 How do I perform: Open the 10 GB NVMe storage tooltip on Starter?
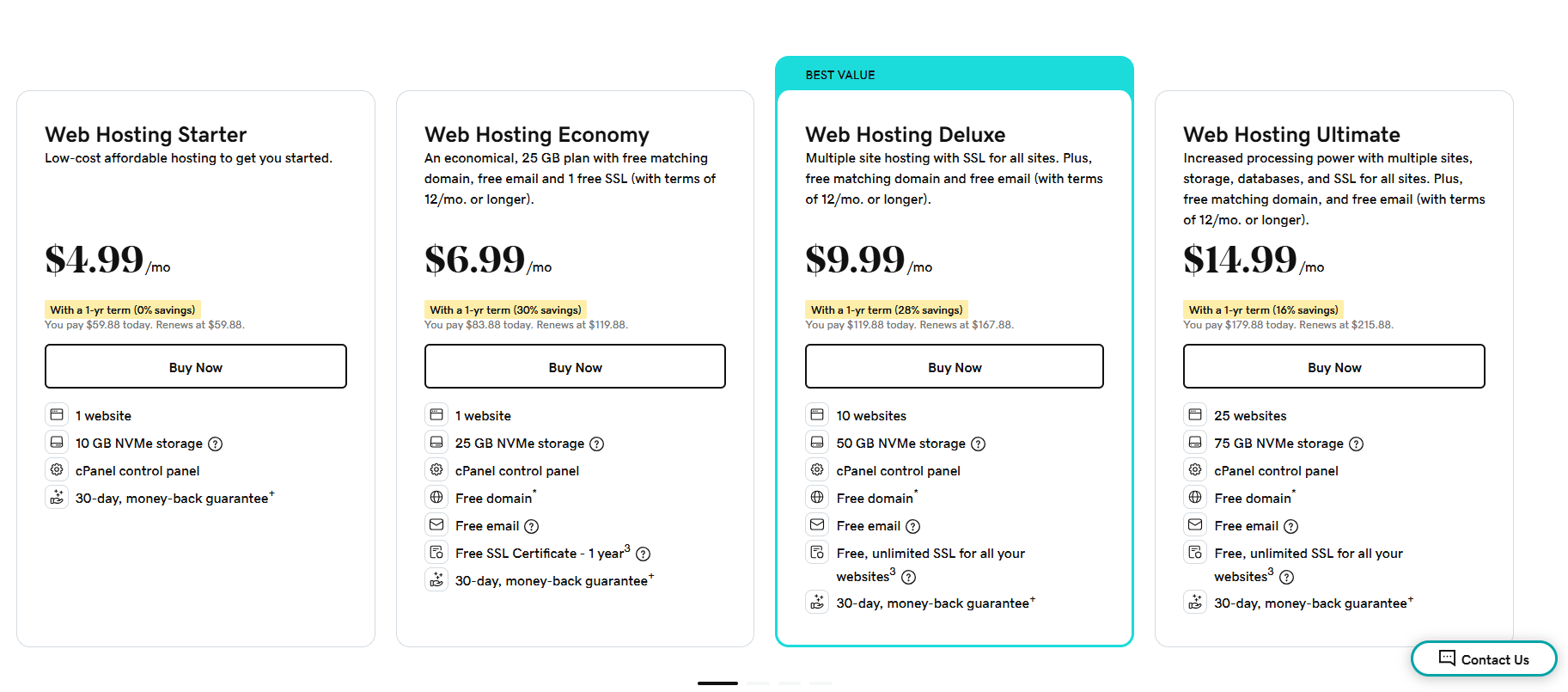pos(216,444)
